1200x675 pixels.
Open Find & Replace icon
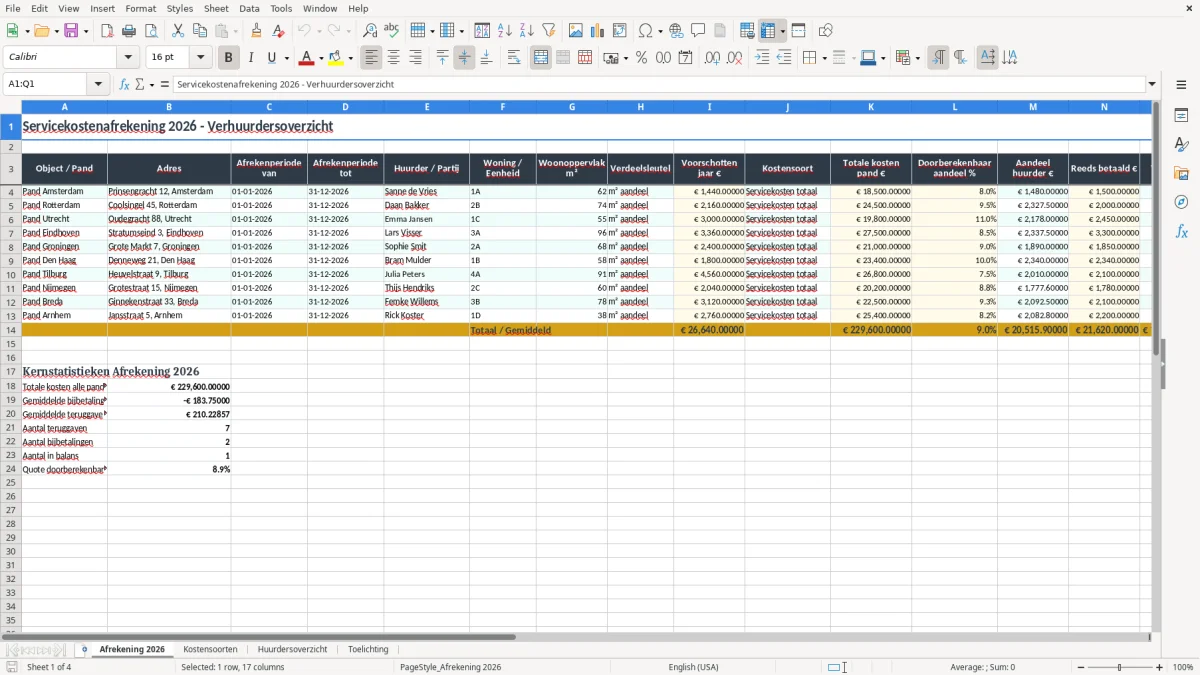[x=370, y=31]
